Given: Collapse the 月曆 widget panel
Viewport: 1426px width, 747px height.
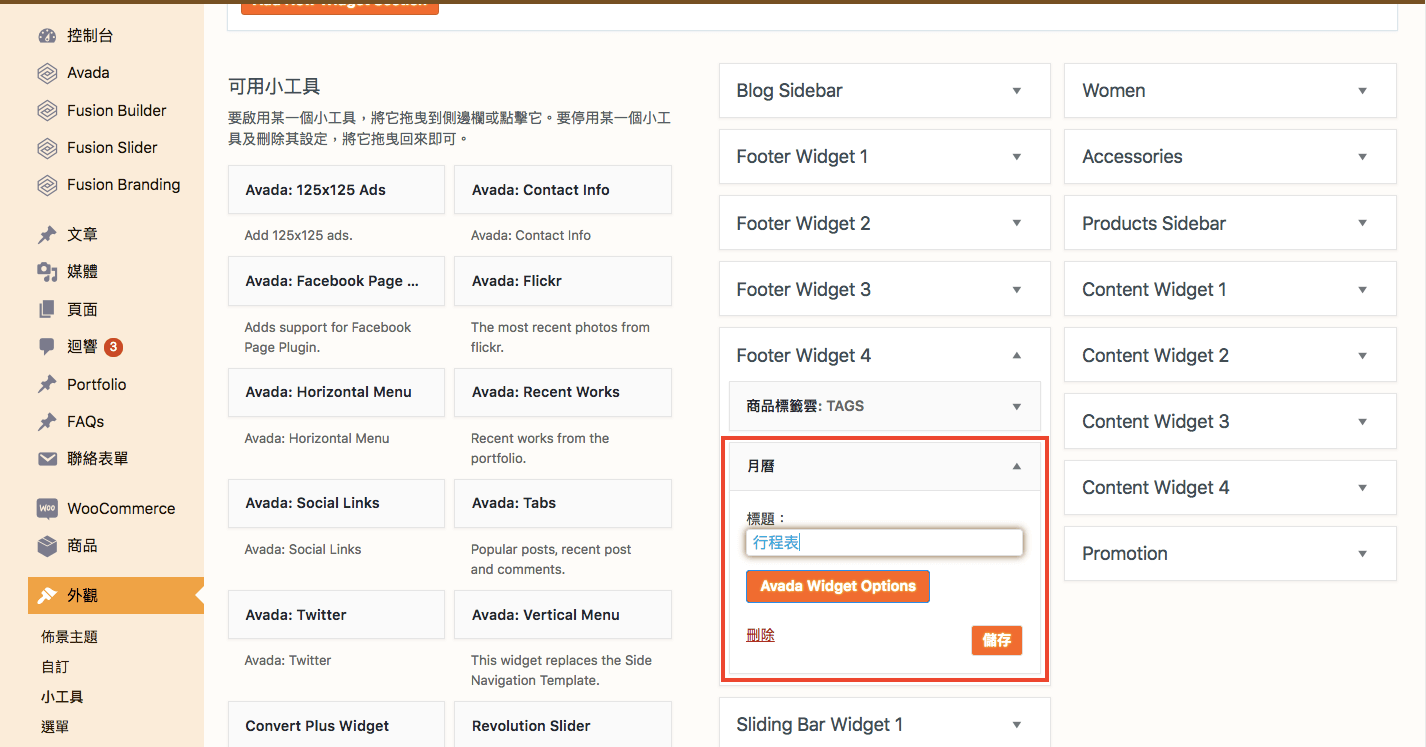Looking at the screenshot, I should pyautogui.click(x=1016, y=466).
